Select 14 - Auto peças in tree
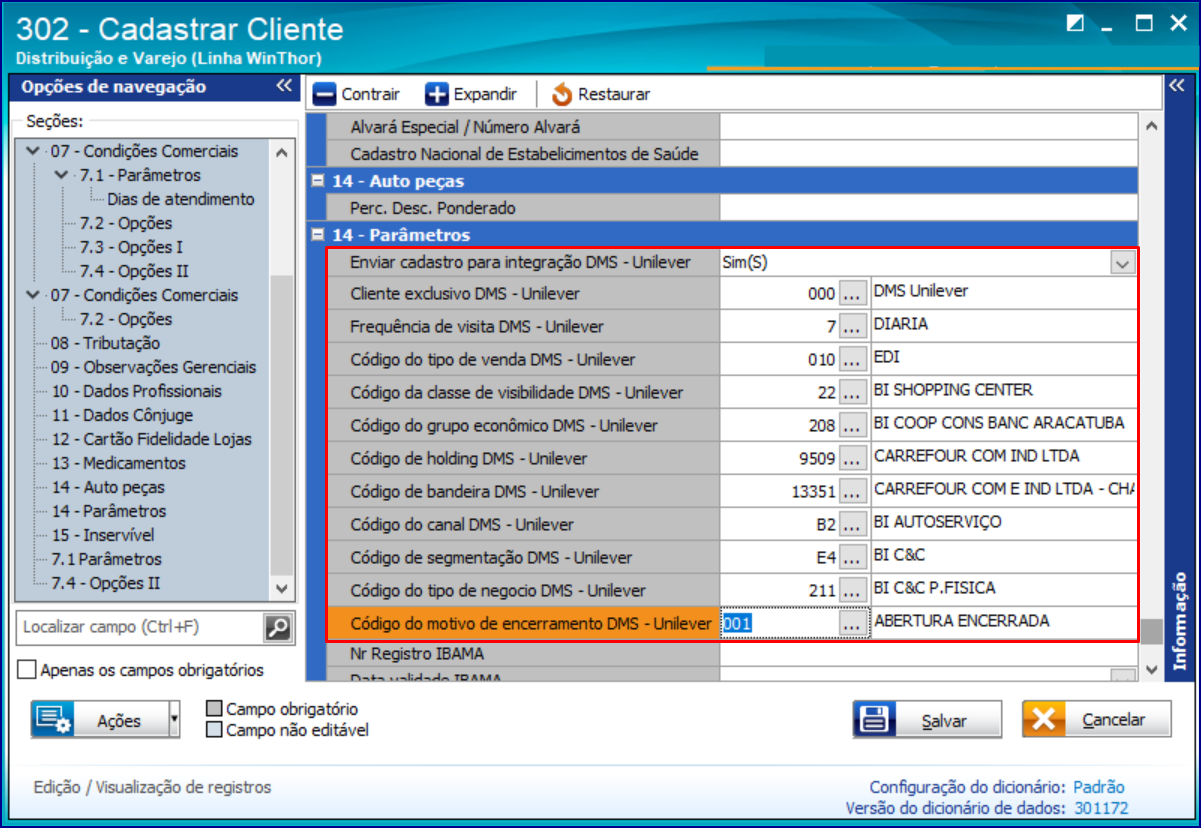The image size is (1201, 828). tap(108, 487)
